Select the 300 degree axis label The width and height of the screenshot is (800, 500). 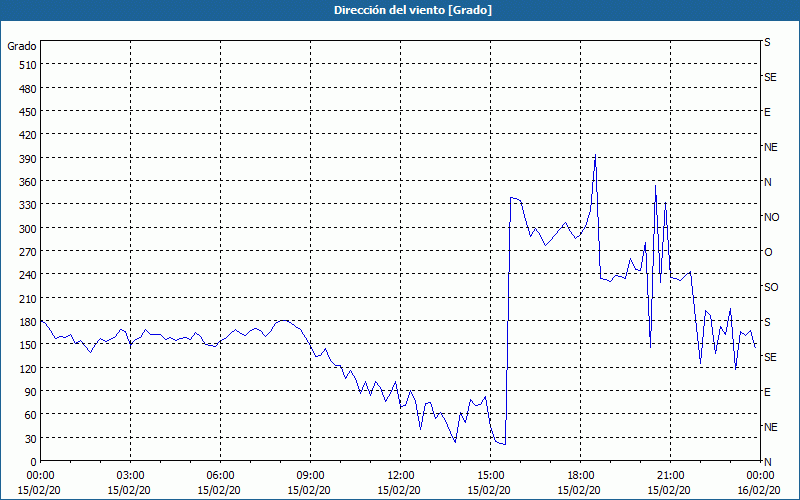tap(28, 229)
